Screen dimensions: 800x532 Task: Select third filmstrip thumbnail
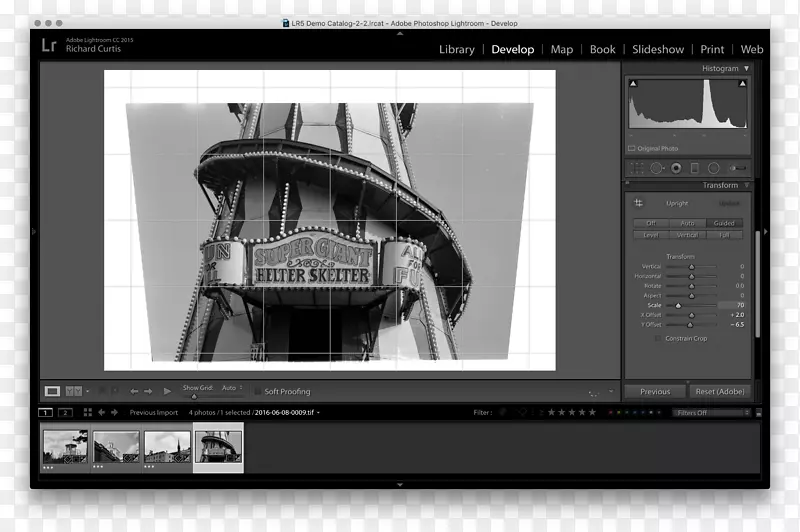pyautogui.click(x=167, y=447)
